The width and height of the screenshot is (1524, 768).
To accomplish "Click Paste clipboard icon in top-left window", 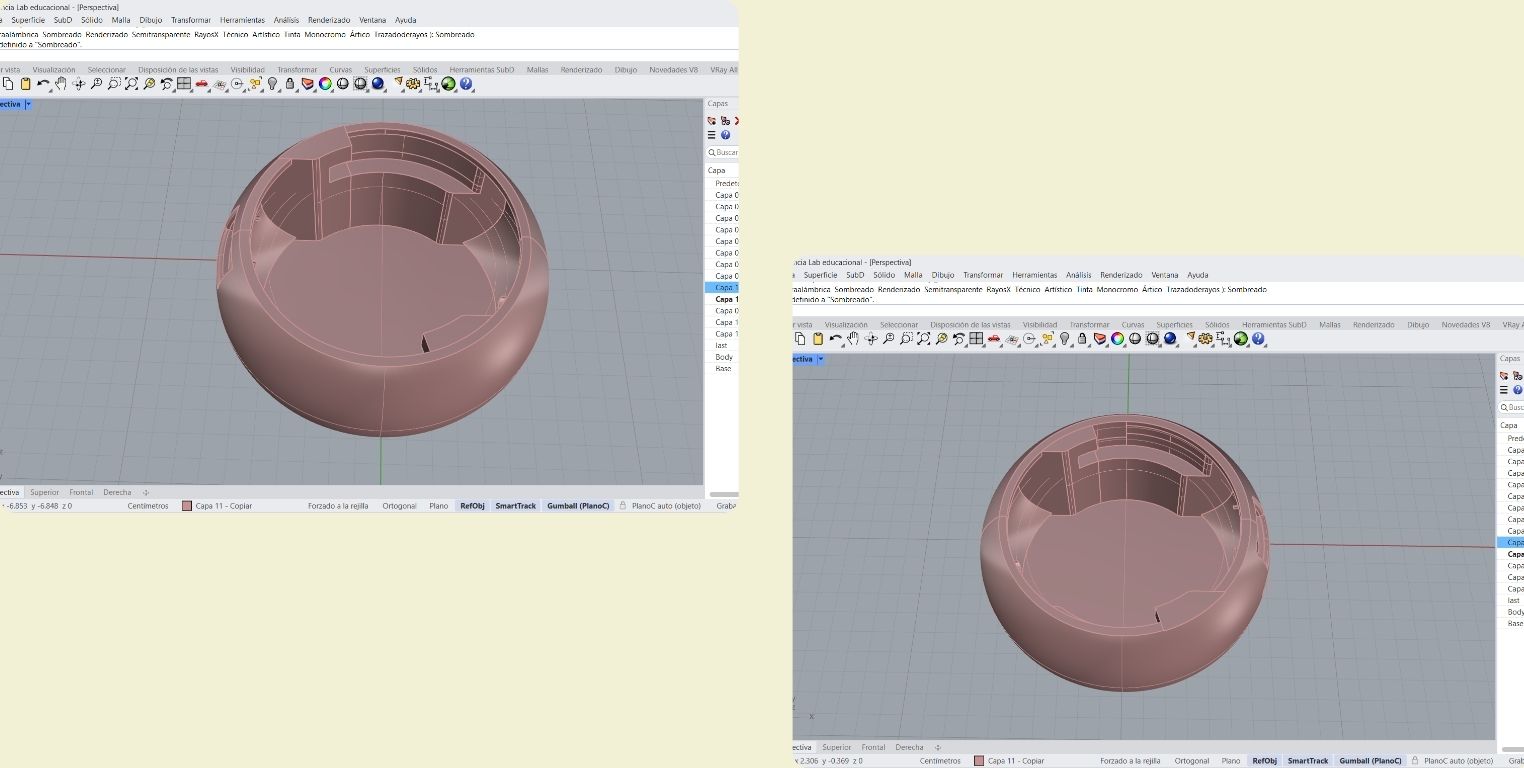I will (x=25, y=84).
